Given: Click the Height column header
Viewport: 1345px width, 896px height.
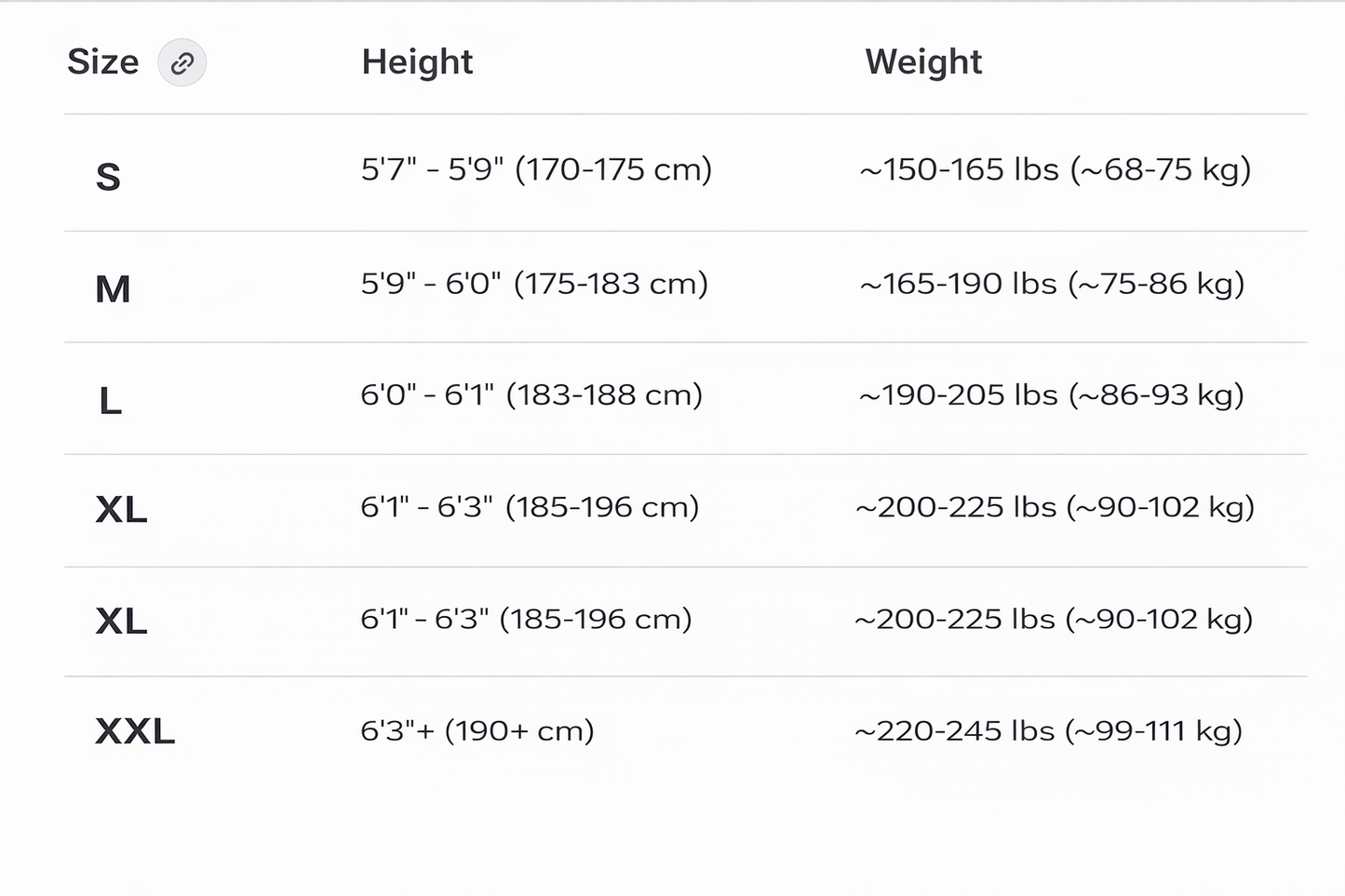Looking at the screenshot, I should tap(417, 62).
